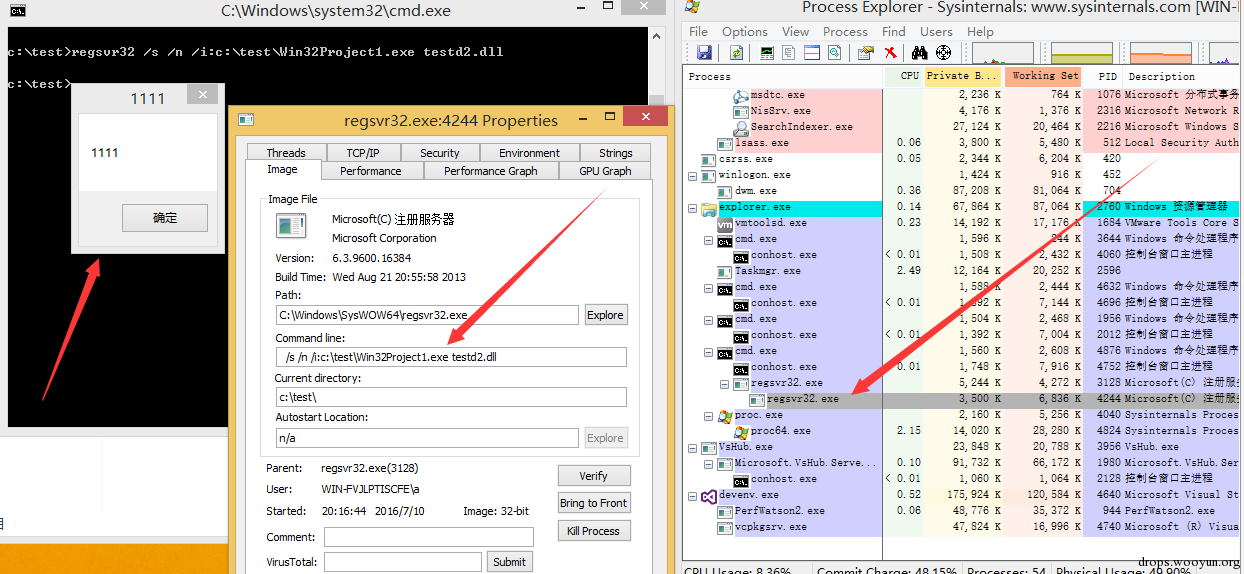Open the Users menu
1244x574 pixels.
[936, 31]
